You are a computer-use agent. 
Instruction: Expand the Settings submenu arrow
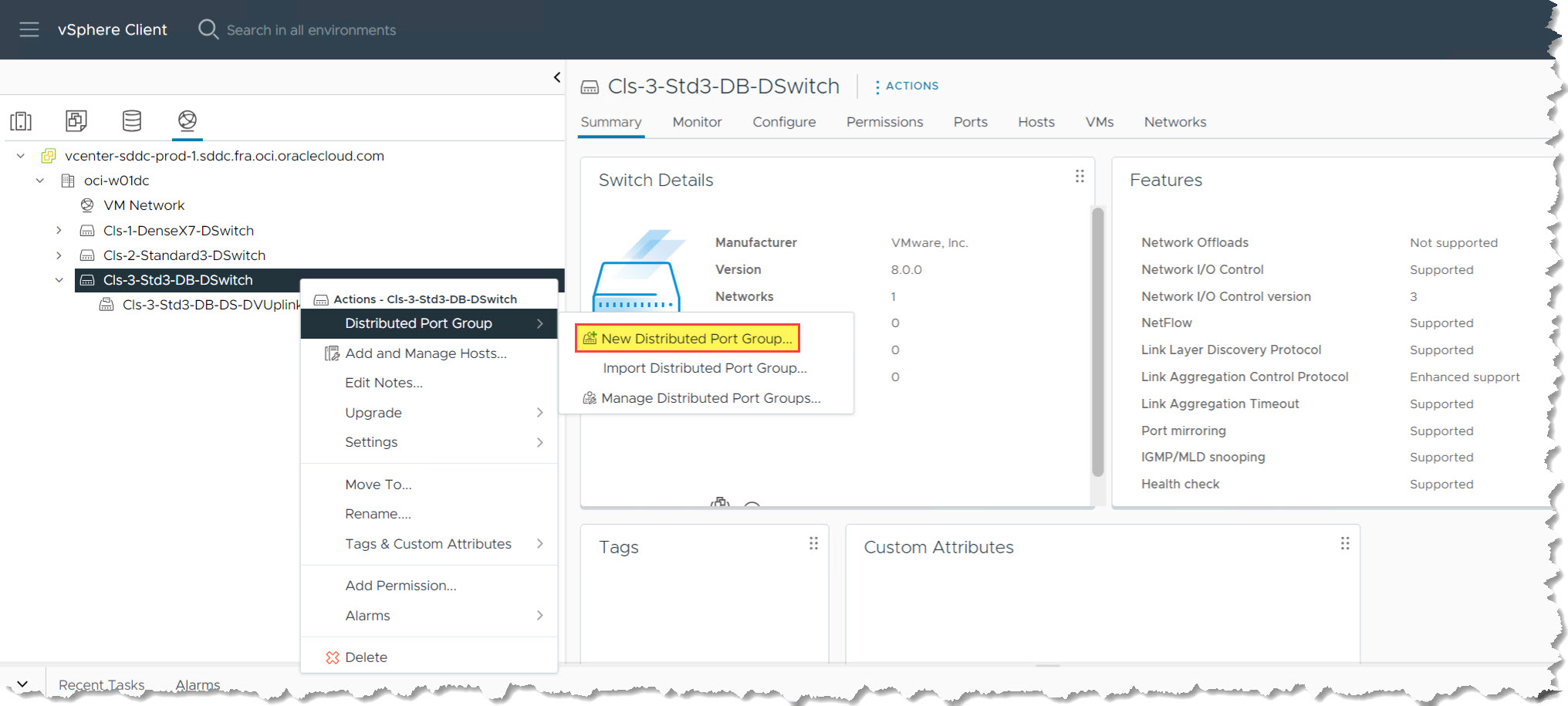pos(539,442)
